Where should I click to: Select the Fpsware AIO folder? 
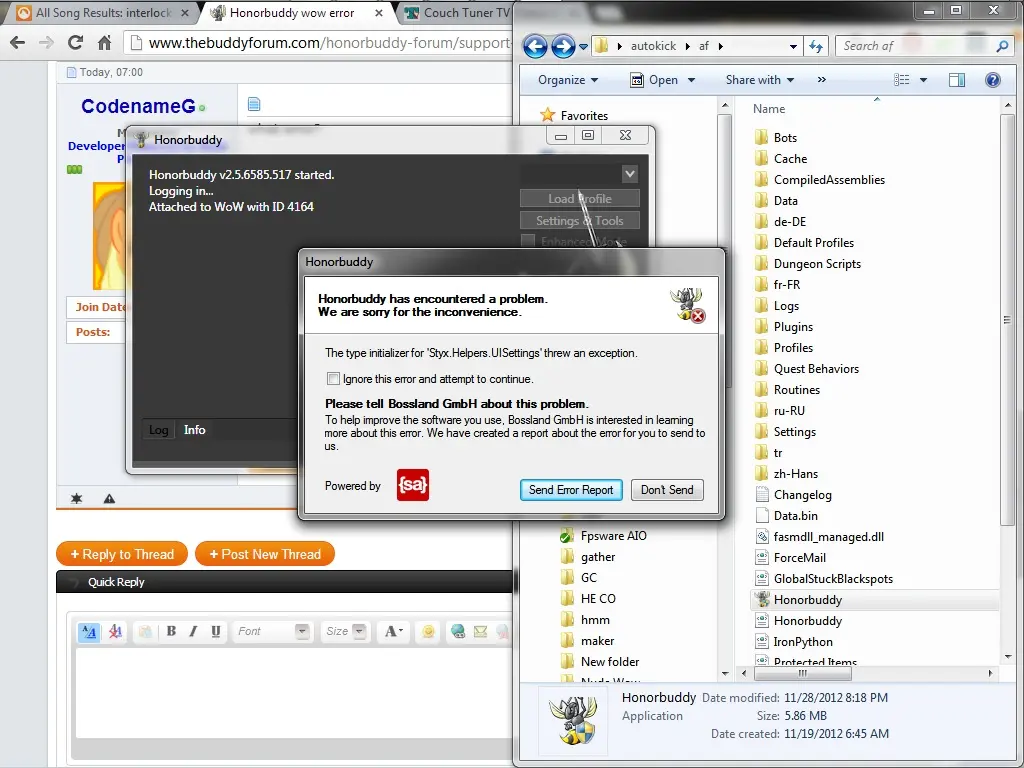[x=613, y=536]
